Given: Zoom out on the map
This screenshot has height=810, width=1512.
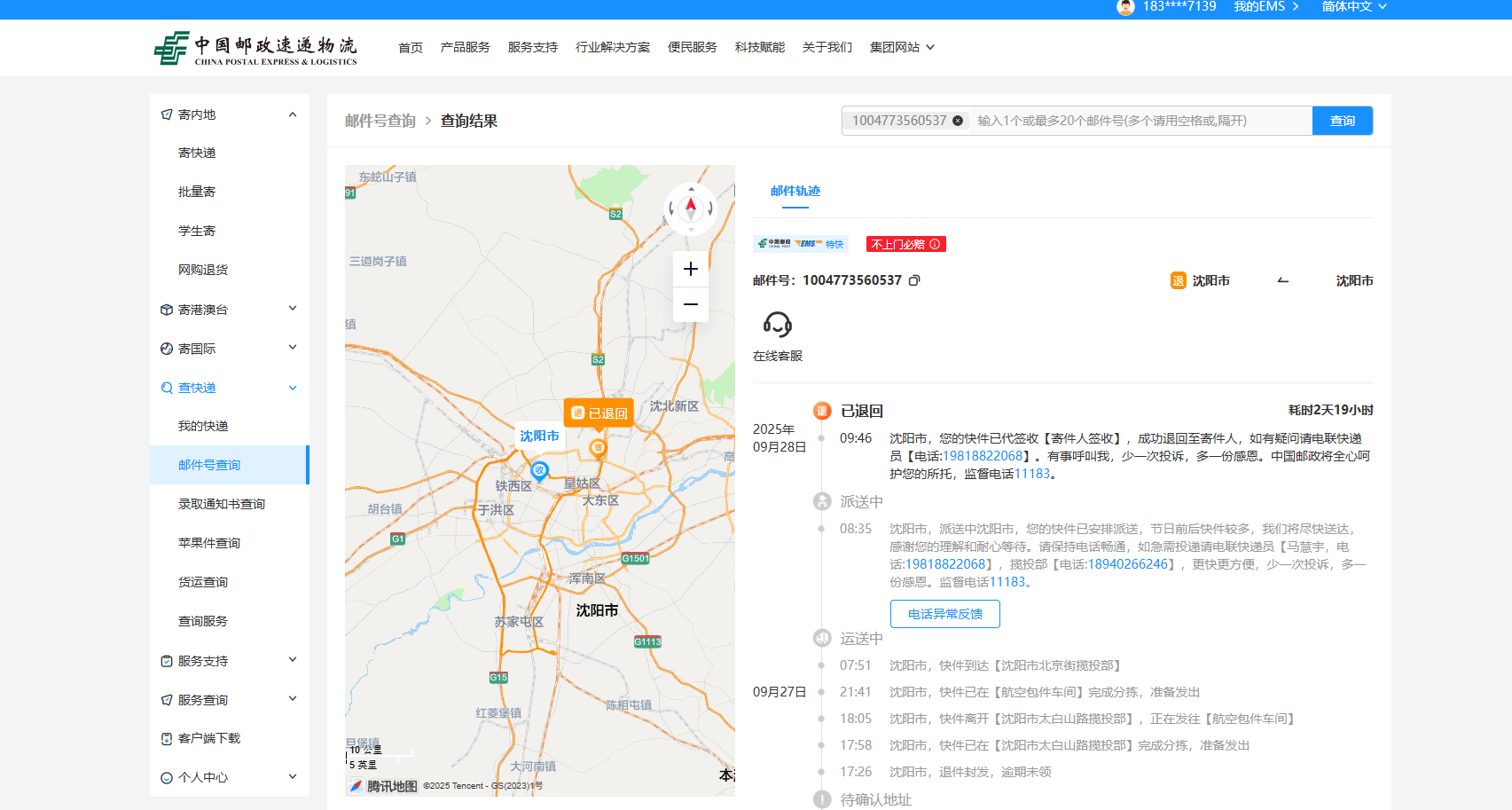Looking at the screenshot, I should pyautogui.click(x=690, y=304).
